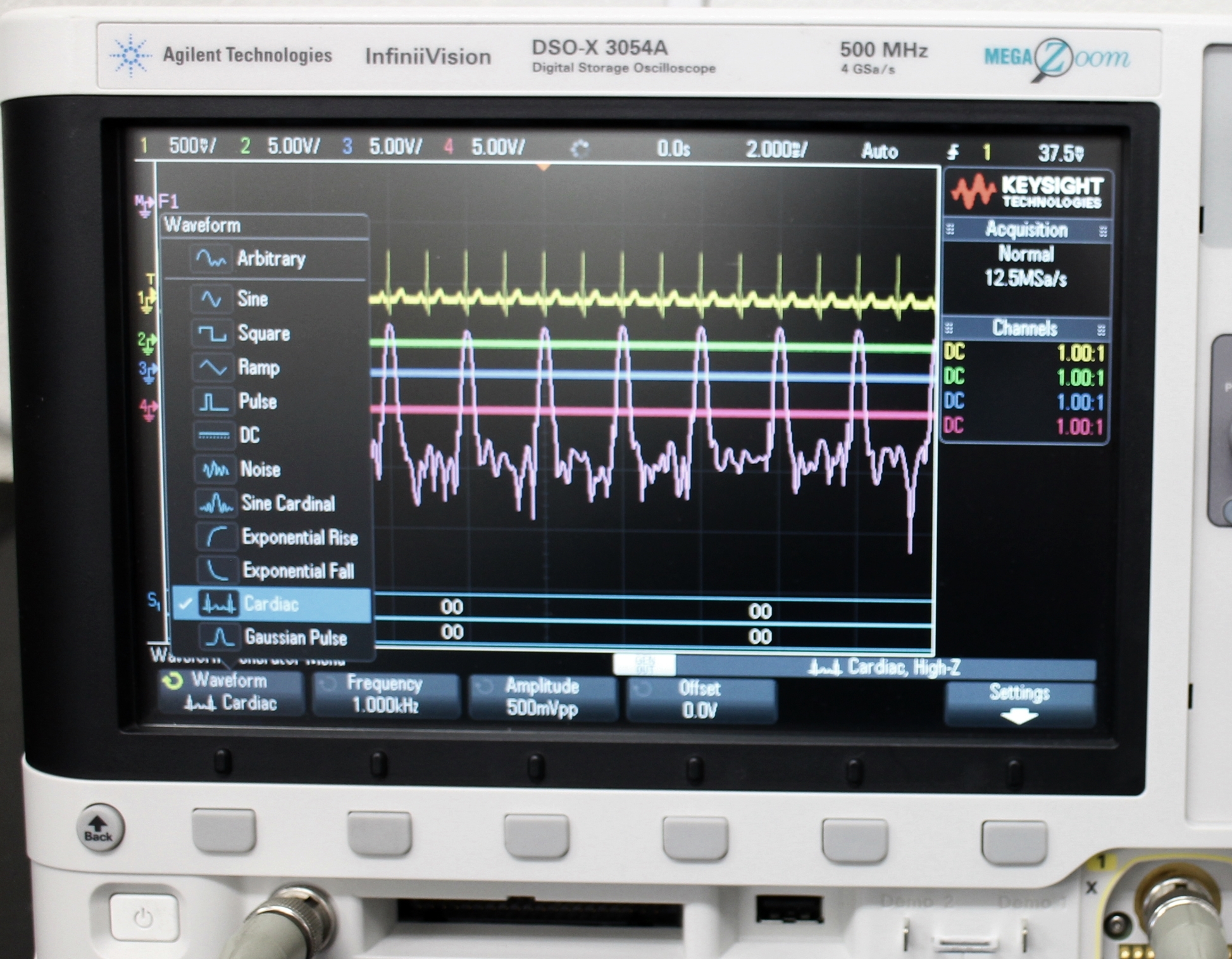Click the power button icon
Image resolution: width=1232 pixels, height=959 pixels.
(x=143, y=917)
